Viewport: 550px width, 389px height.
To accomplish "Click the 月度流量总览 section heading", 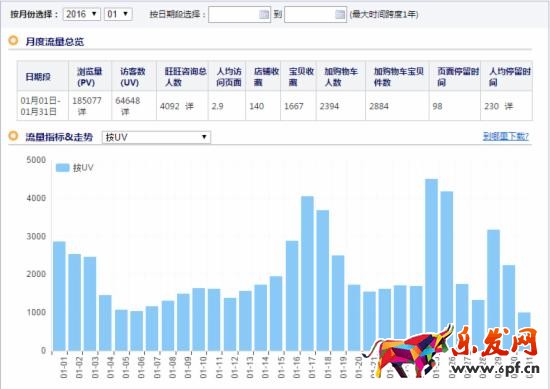I will pyautogui.click(x=54, y=41).
